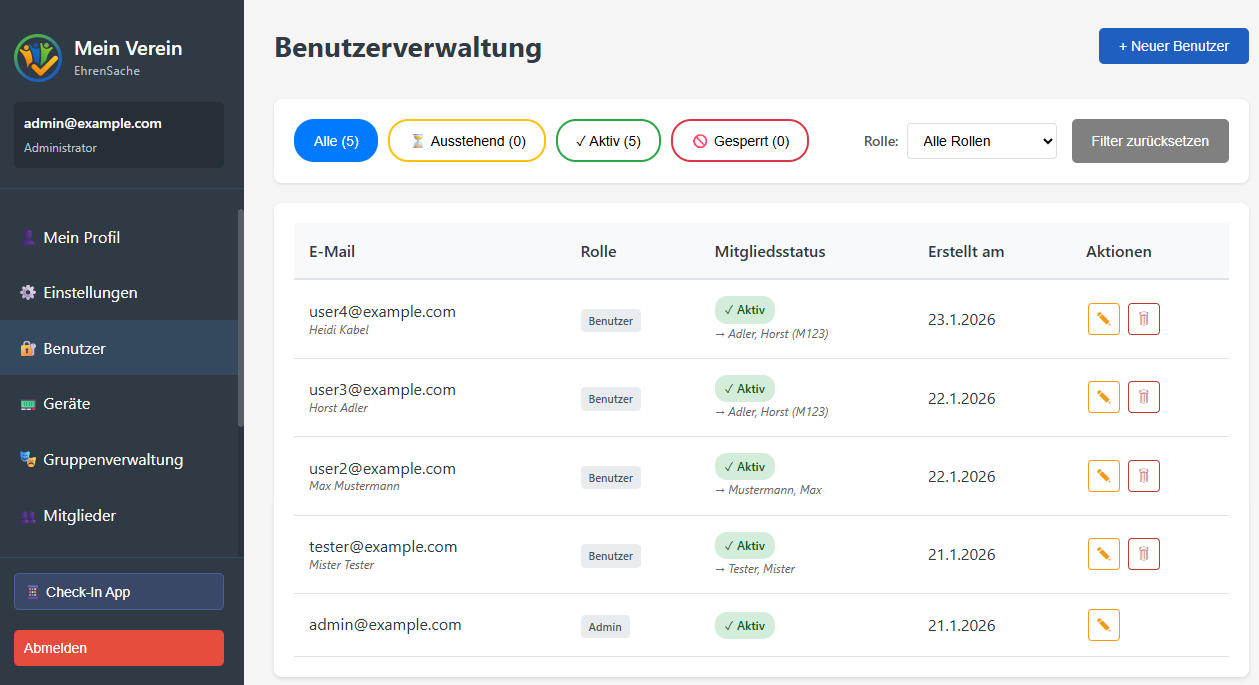Image resolution: width=1259 pixels, height=685 pixels.
Task: Delete user4@example.com using the trash icon
Action: (x=1143, y=320)
